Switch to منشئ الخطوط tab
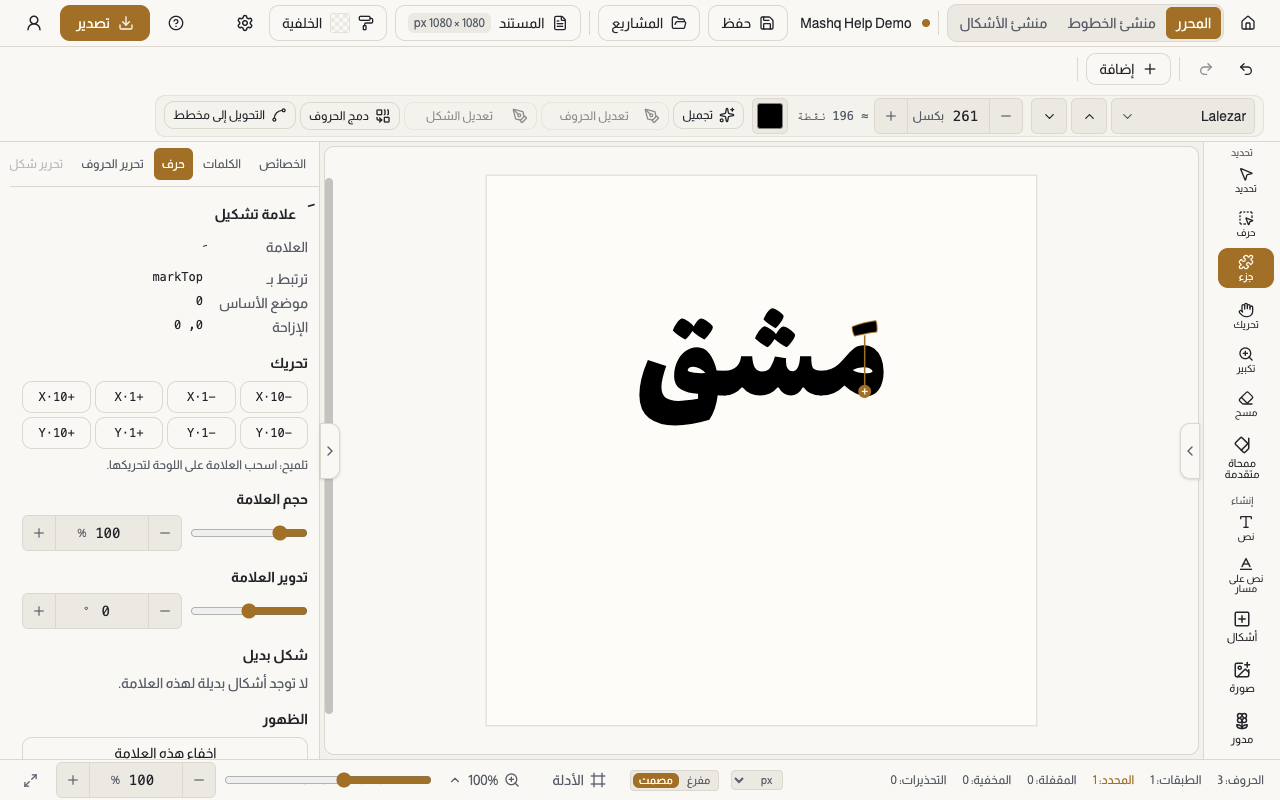 tap(1111, 23)
